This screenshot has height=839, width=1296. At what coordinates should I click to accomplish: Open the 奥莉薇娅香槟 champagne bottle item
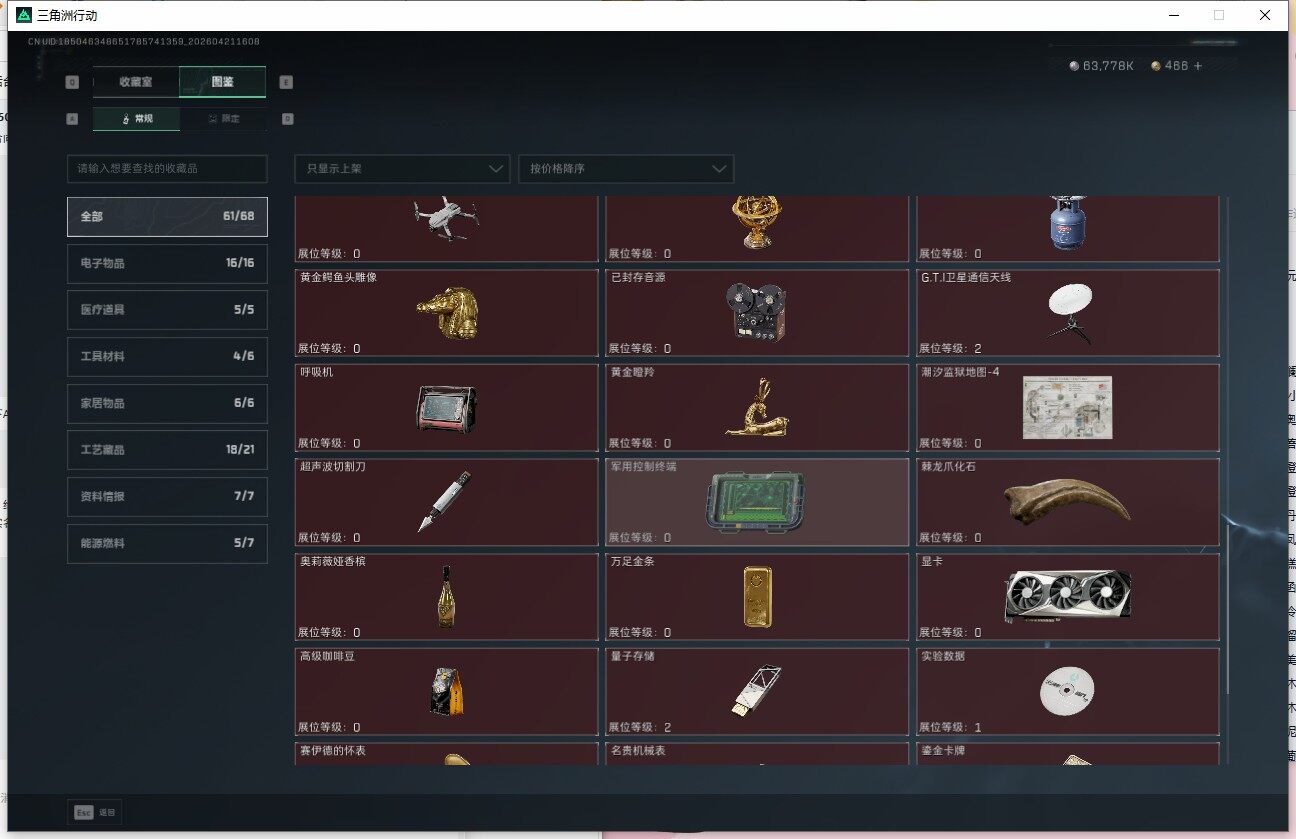point(446,597)
